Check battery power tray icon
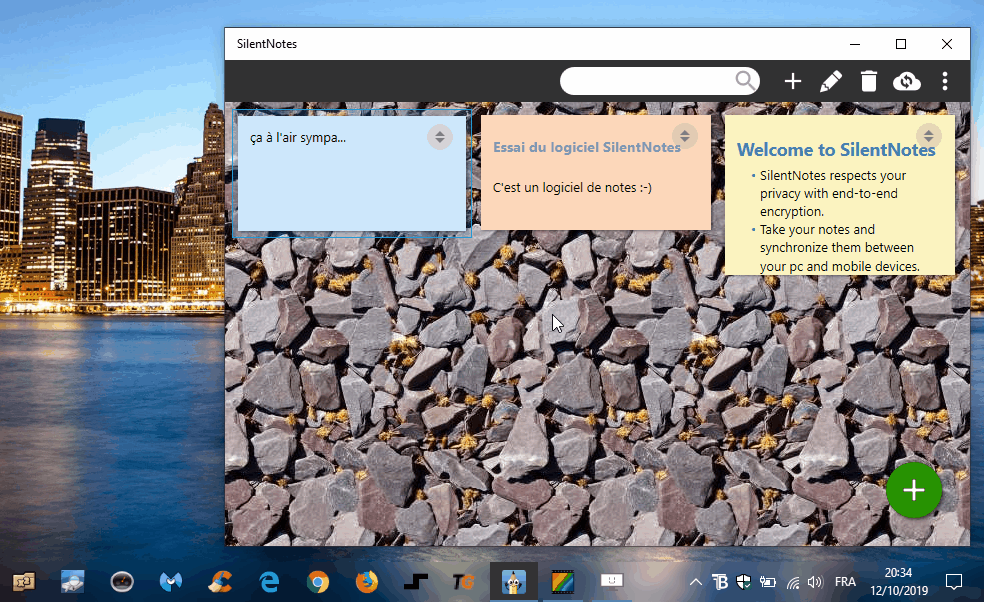 767,582
